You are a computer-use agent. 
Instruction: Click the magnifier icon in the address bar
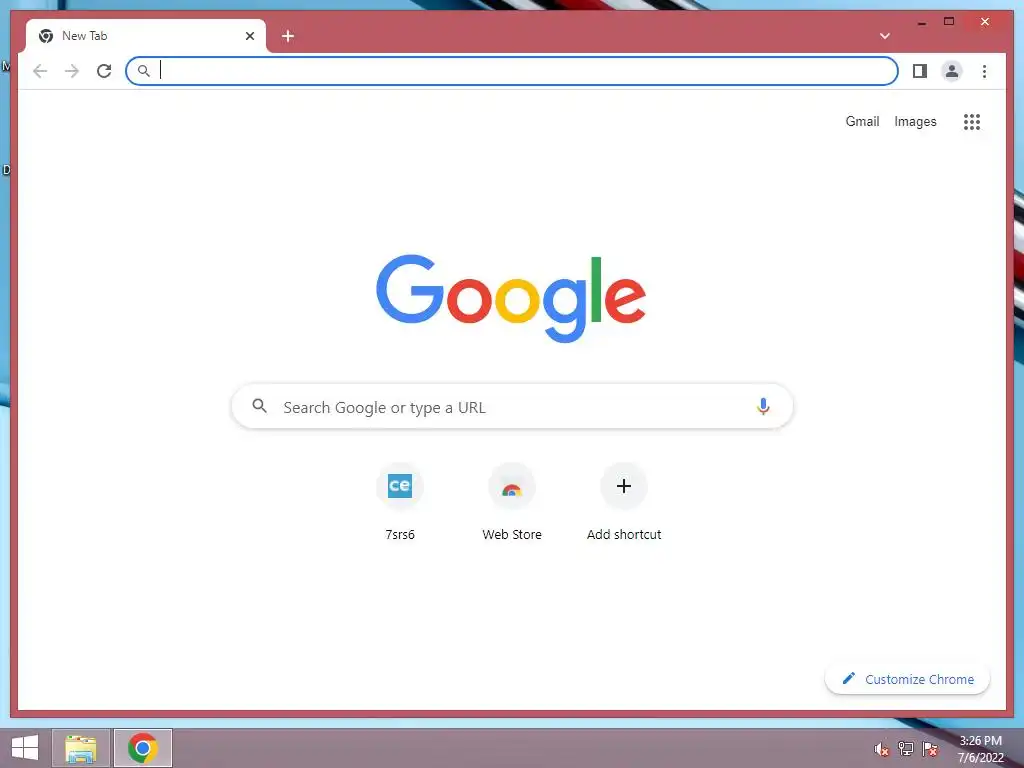pyautogui.click(x=144, y=71)
